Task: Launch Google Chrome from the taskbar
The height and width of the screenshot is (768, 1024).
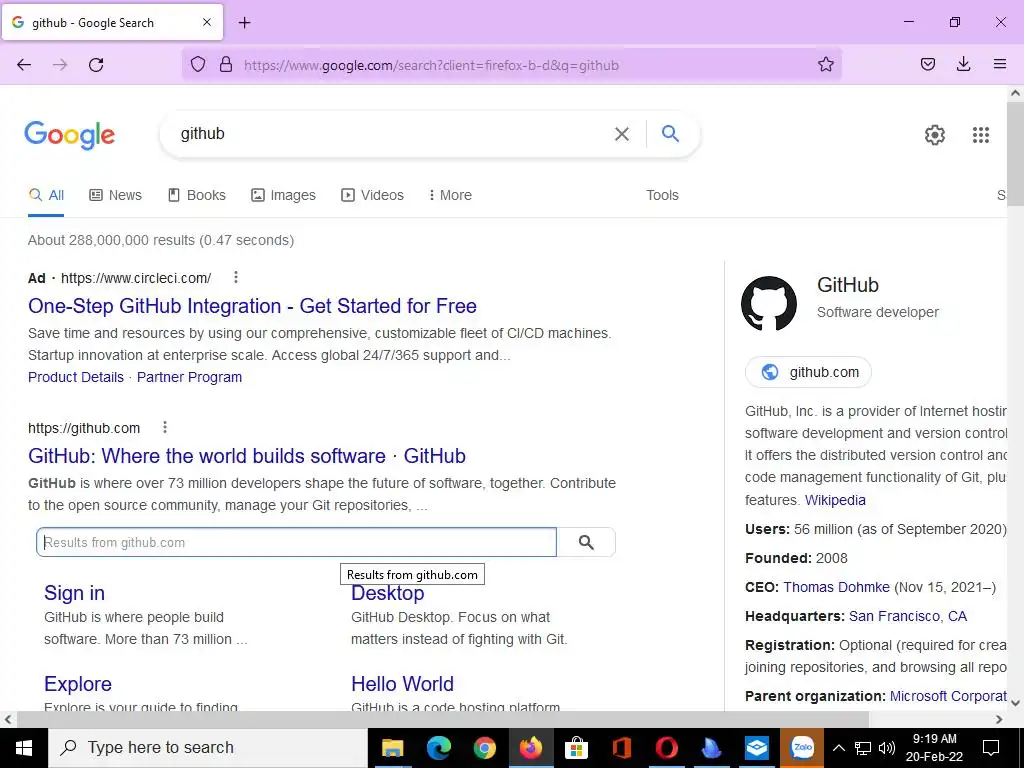Action: point(484,748)
